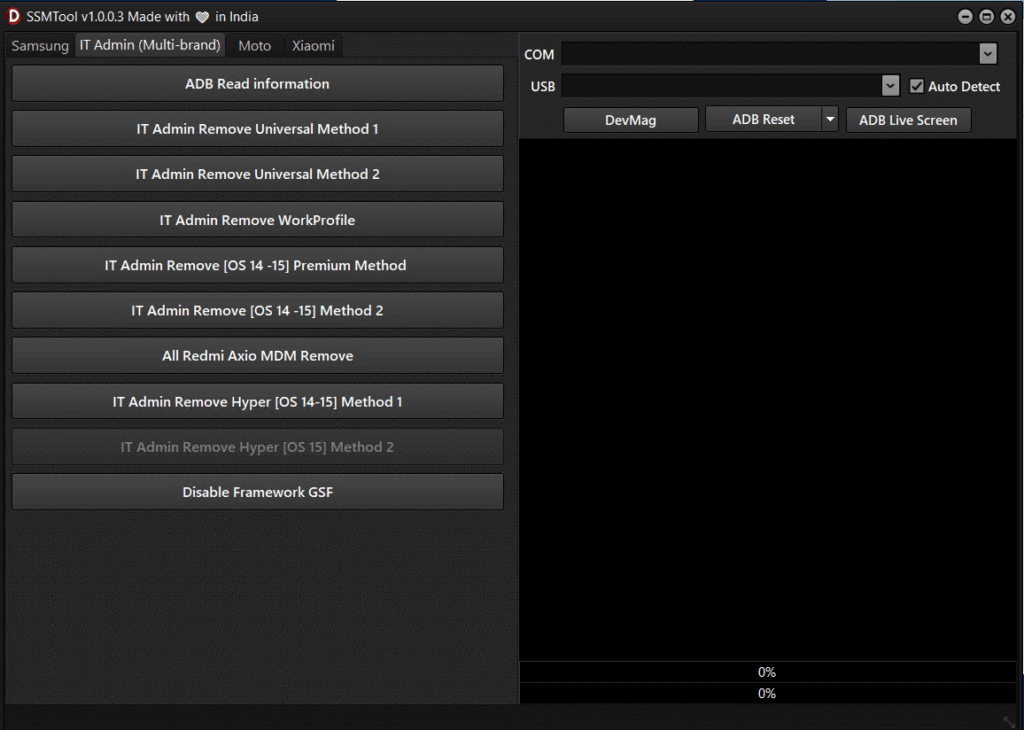Start All Redmi Axio MDM Remove
Viewport: 1024px width, 730px height.
tap(257, 356)
